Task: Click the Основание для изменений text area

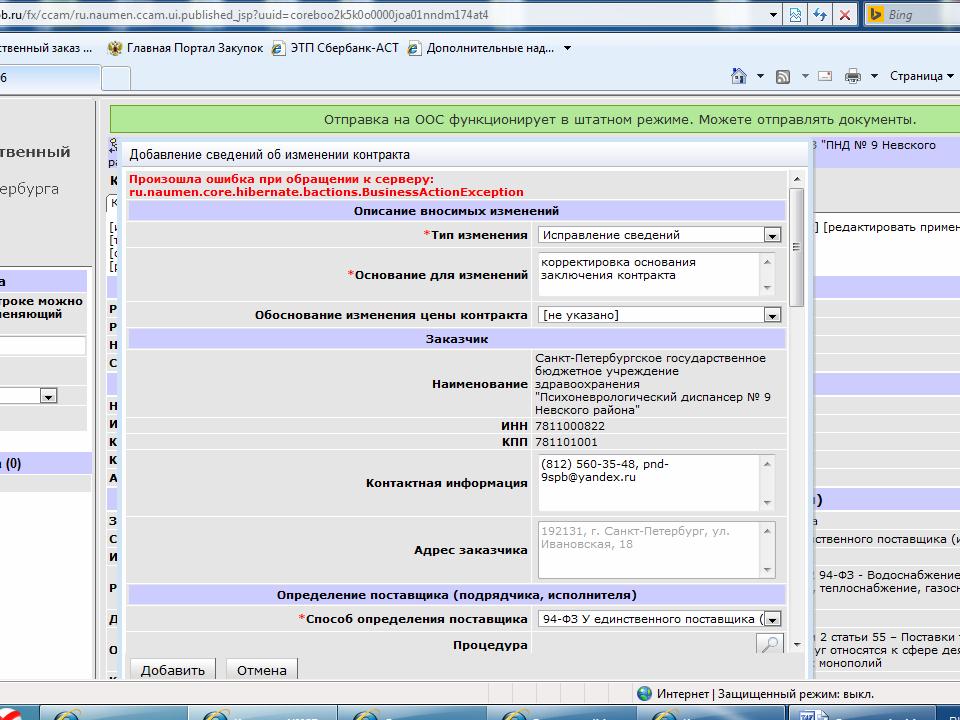Action: 648,274
